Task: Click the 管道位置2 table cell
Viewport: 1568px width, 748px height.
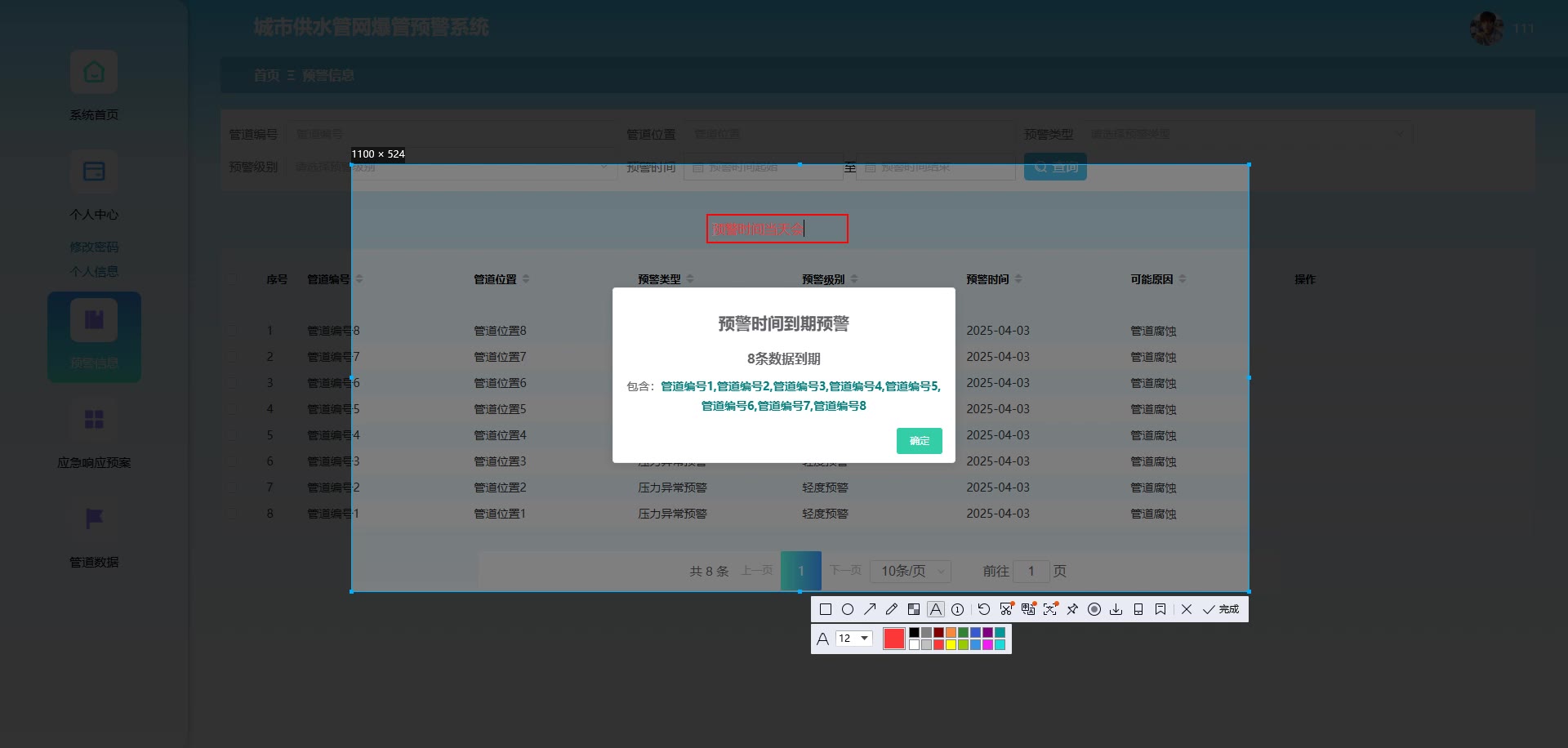Action: 500,488
